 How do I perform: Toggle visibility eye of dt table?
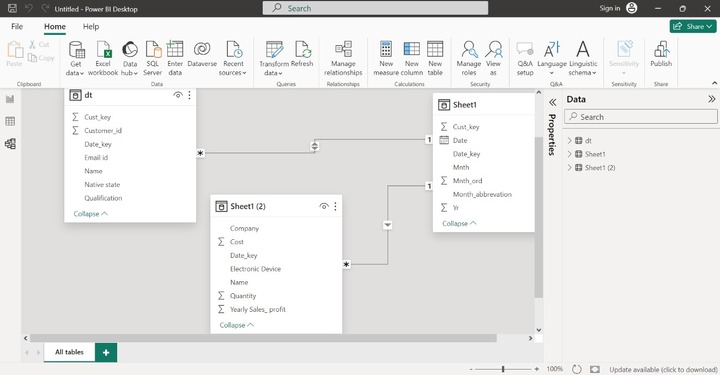(x=177, y=95)
